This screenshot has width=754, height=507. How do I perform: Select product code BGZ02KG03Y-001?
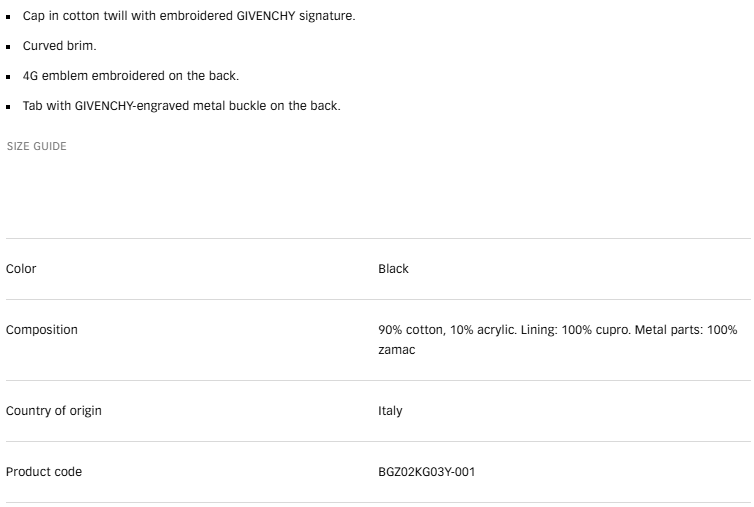pos(427,472)
